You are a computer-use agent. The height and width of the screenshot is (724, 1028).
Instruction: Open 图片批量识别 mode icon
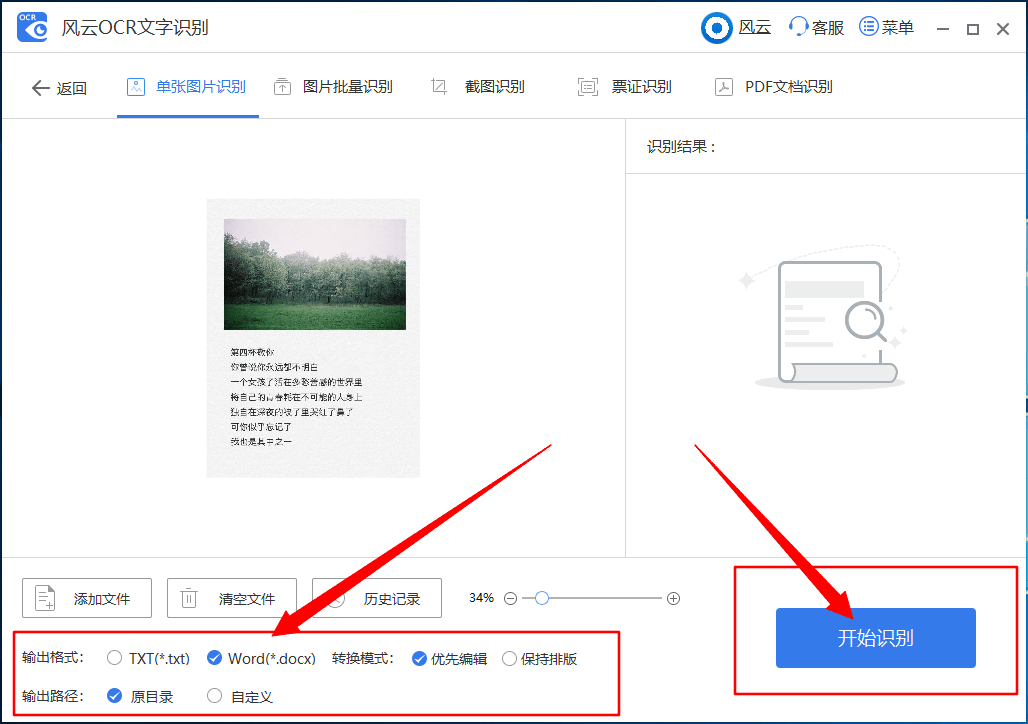click(x=282, y=86)
